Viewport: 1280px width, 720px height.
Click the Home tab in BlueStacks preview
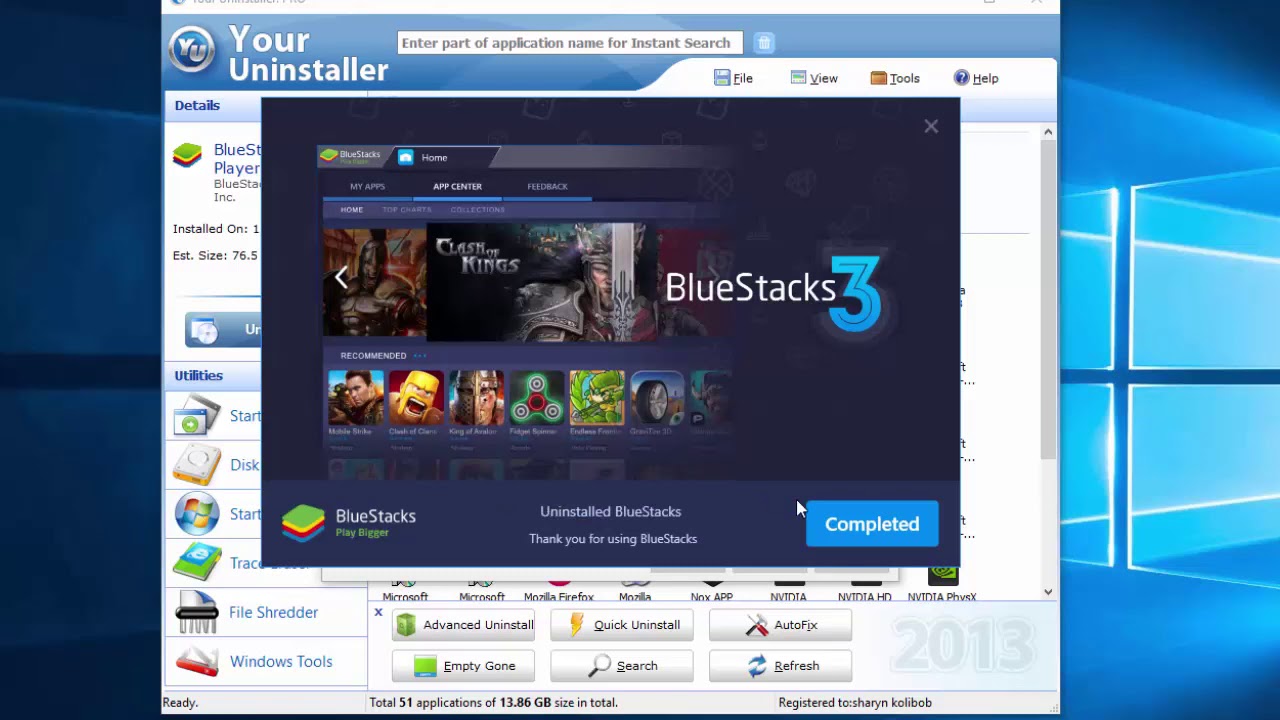[x=434, y=157]
